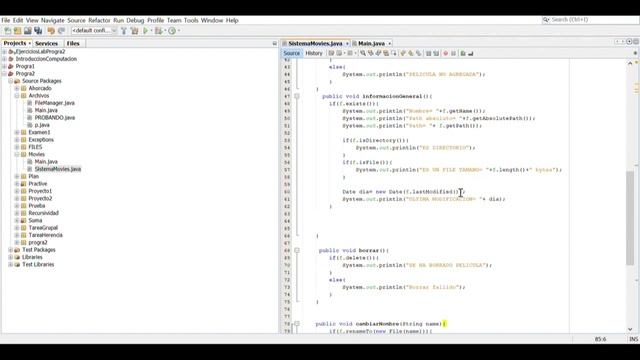Select the TareaHerencia package

point(46,235)
